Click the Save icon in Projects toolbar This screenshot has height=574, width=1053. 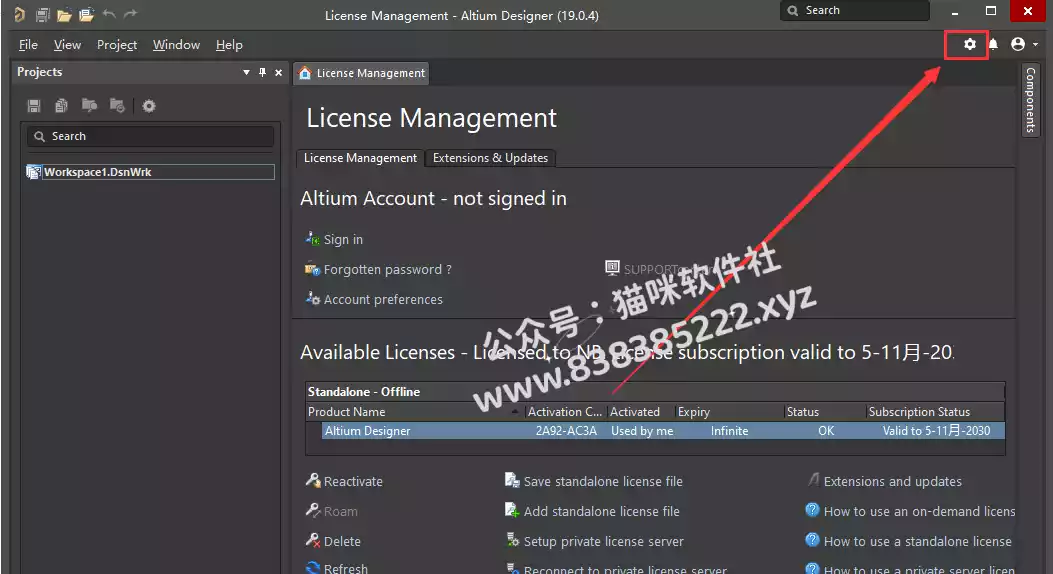[x=34, y=105]
